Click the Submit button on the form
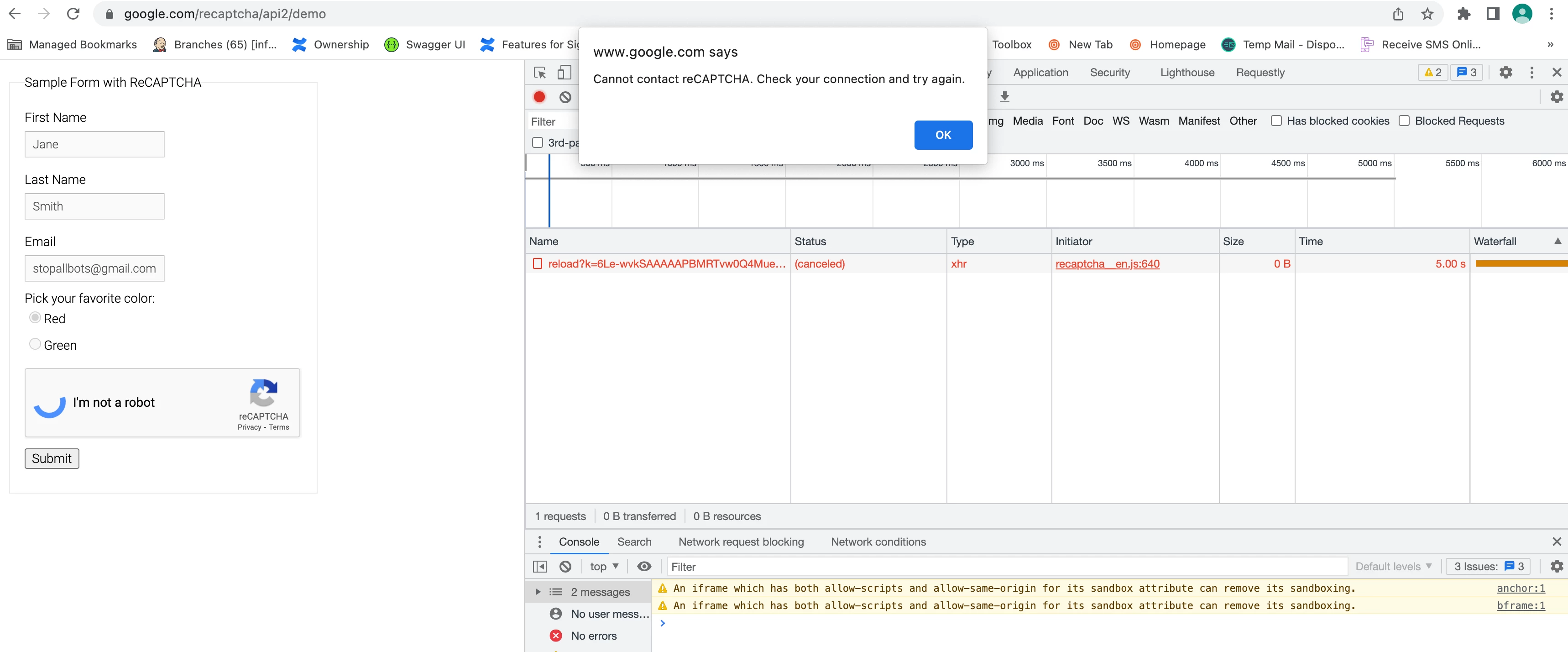This screenshot has height=652, width=1568. 52,458
